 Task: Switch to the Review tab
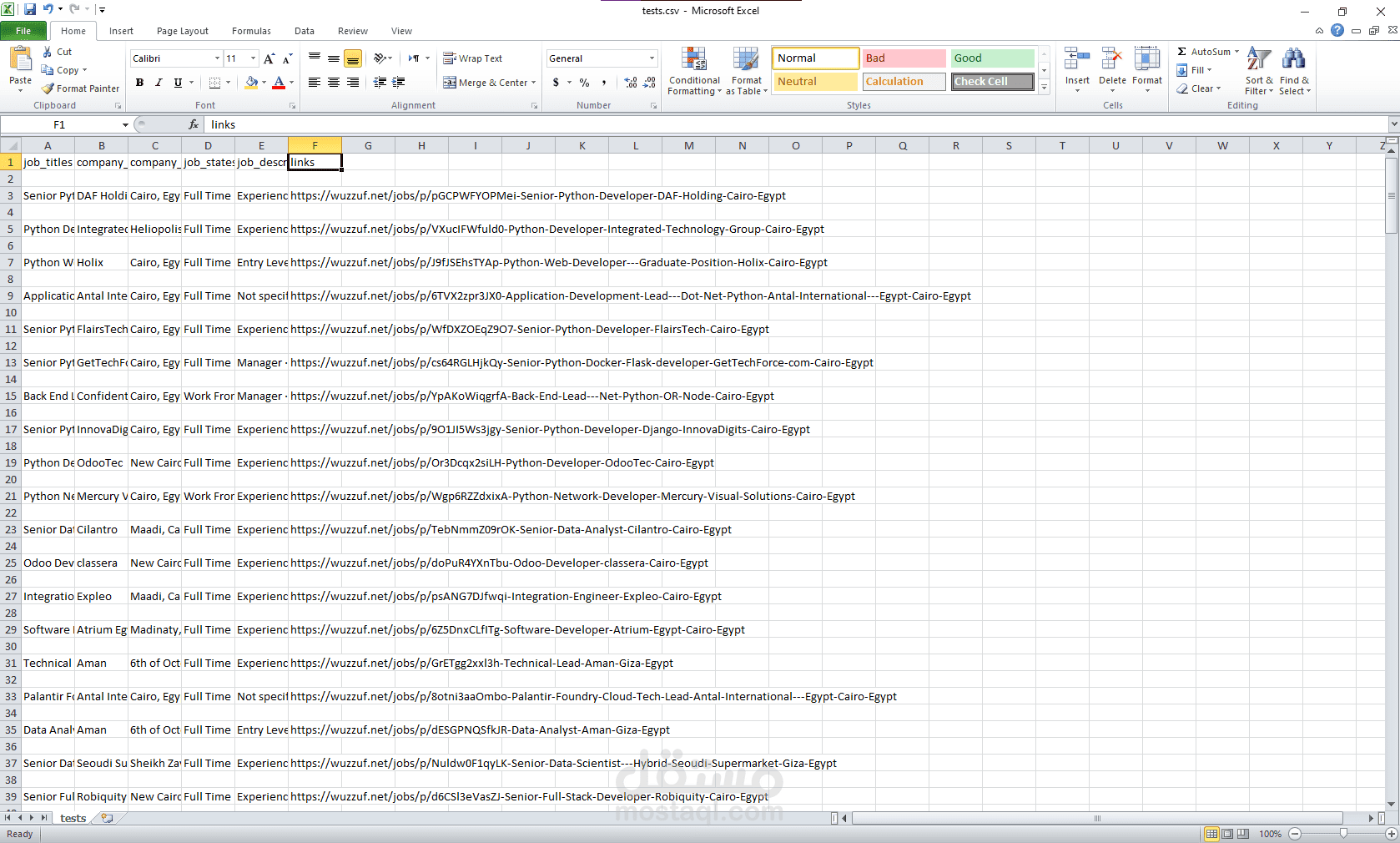[x=353, y=31]
